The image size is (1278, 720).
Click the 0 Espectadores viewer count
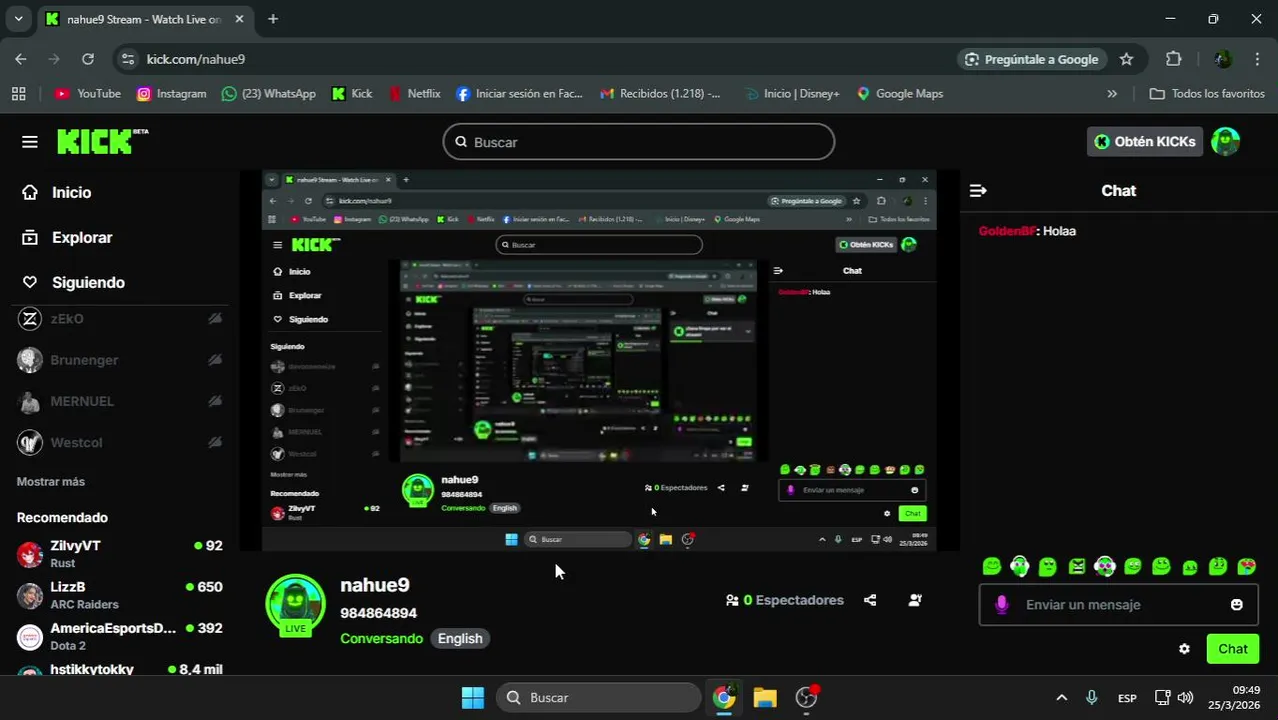click(785, 600)
